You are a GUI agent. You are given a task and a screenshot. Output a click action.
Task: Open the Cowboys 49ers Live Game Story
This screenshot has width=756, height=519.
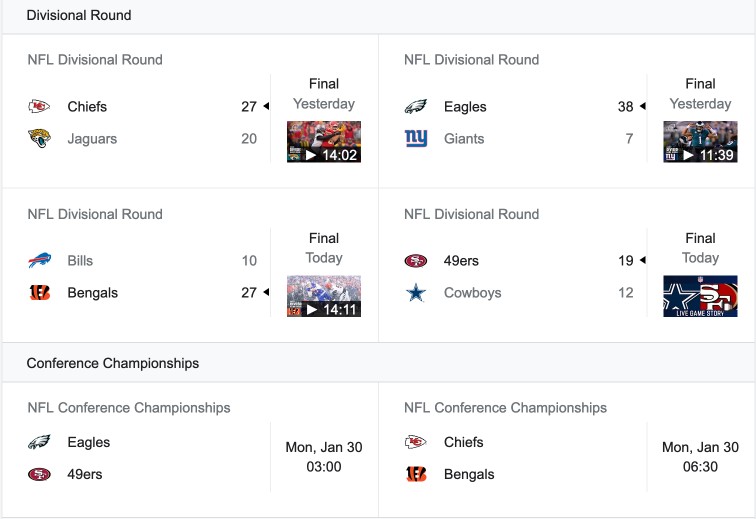click(700, 296)
